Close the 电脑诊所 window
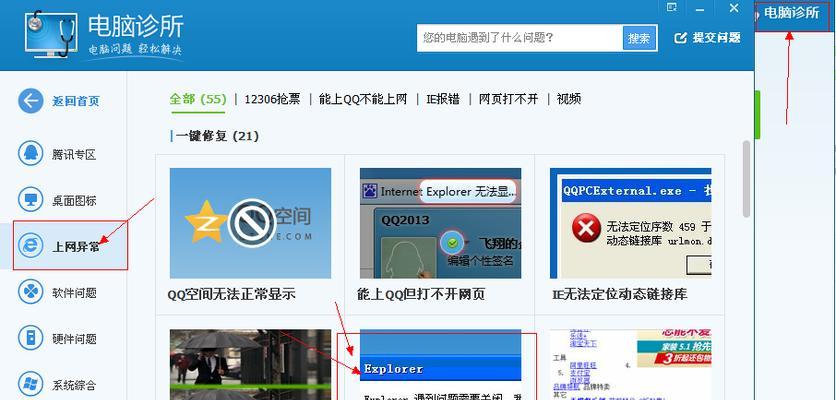 pyautogui.click(x=734, y=8)
